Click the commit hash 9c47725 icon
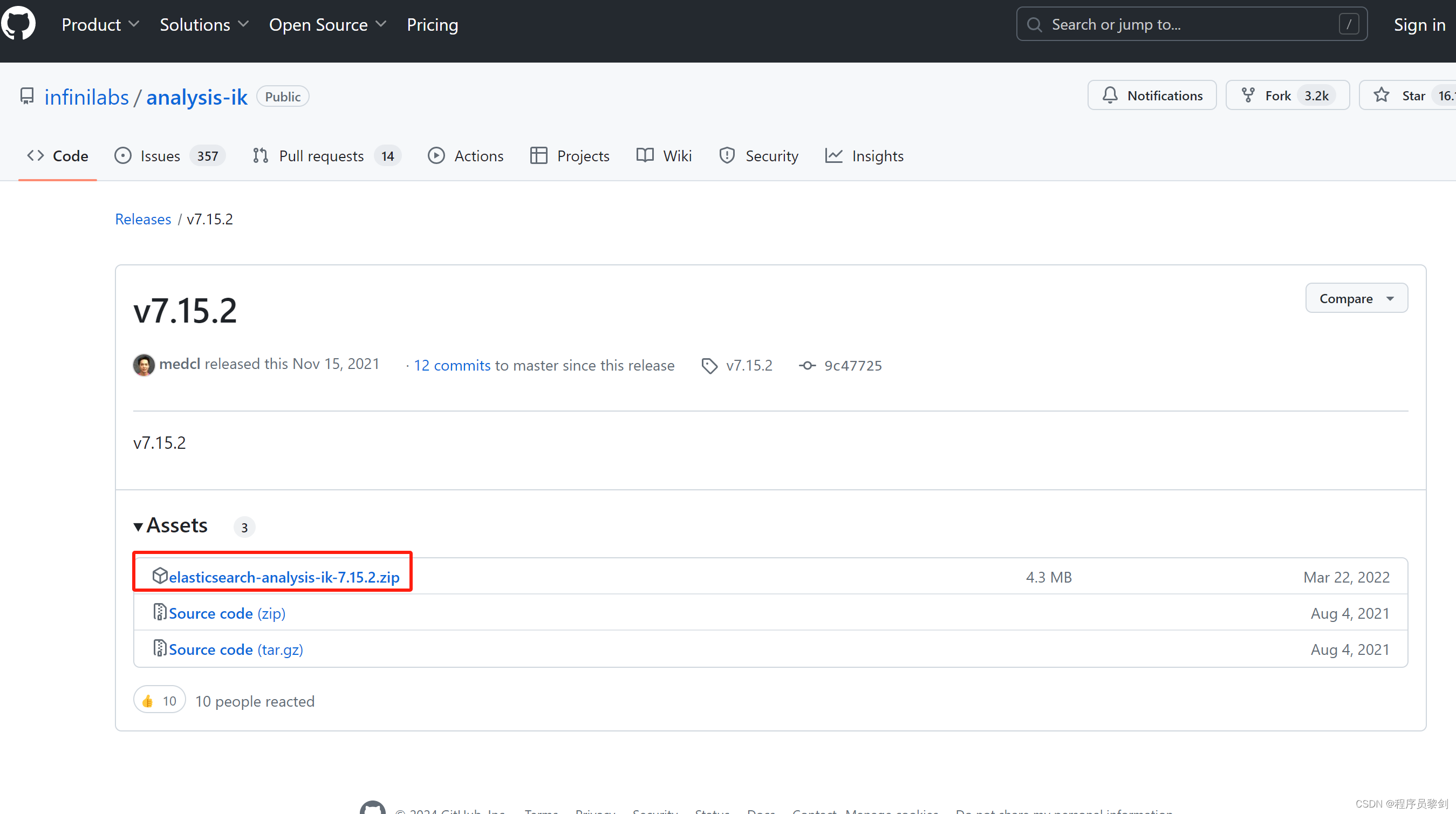 click(x=807, y=365)
